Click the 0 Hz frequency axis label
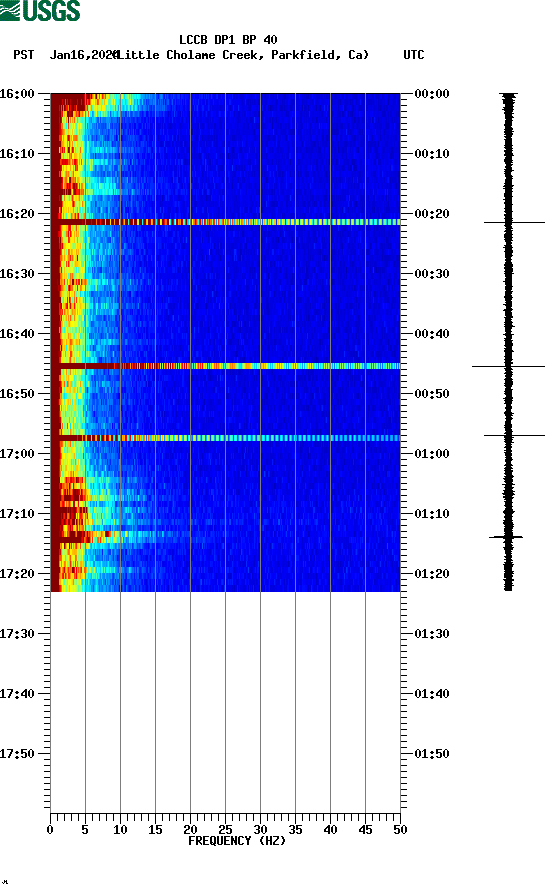Screen dimensions: 552x893 pyautogui.click(x=50, y=830)
